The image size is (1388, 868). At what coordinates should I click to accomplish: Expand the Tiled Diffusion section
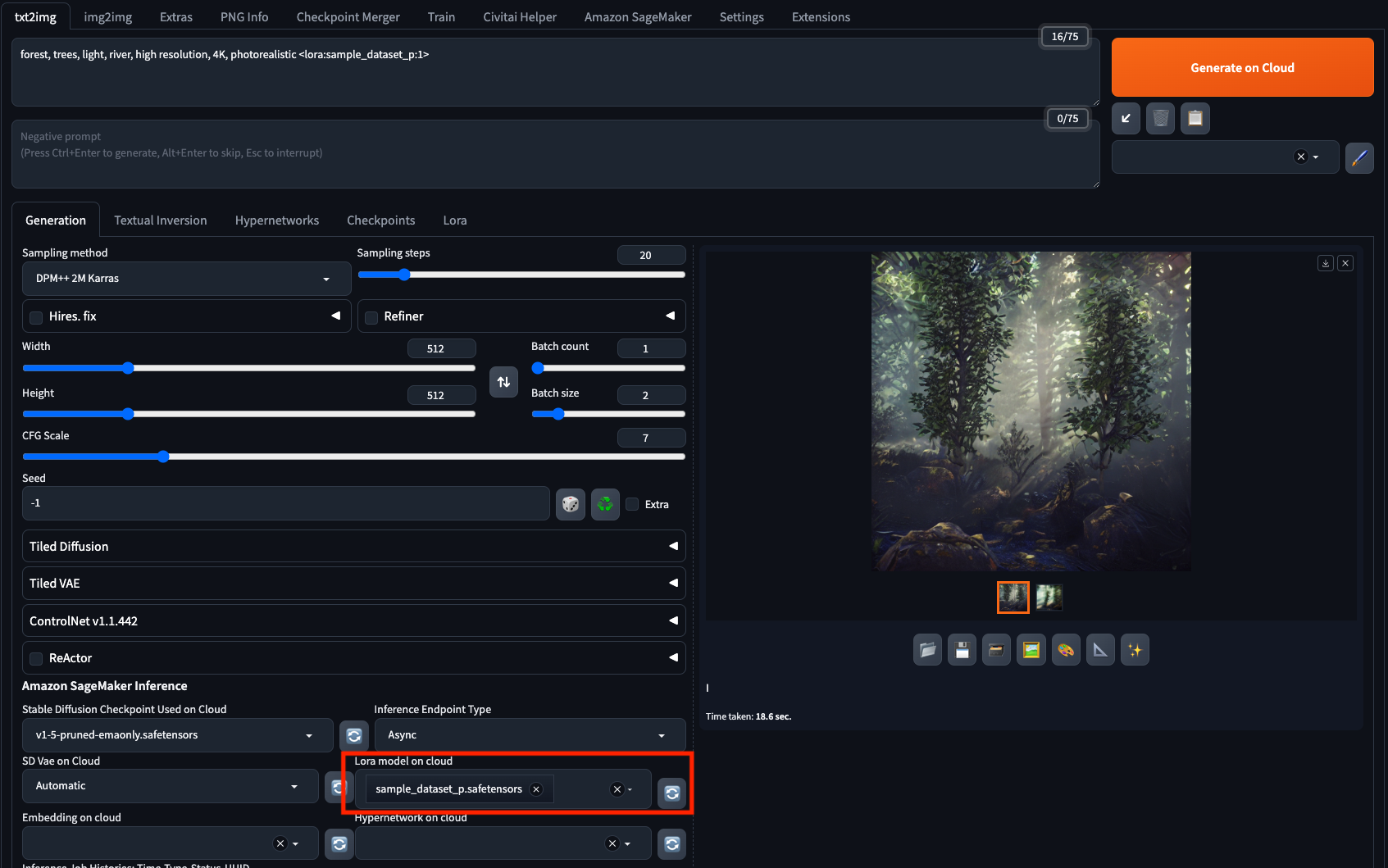pos(353,546)
